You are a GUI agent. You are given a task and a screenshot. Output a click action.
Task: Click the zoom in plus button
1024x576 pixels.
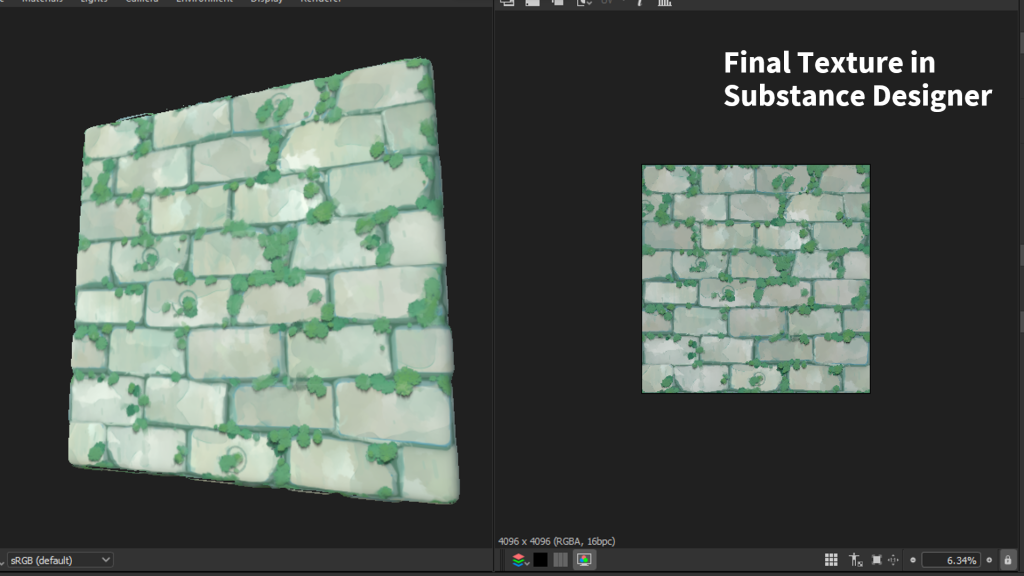989,560
